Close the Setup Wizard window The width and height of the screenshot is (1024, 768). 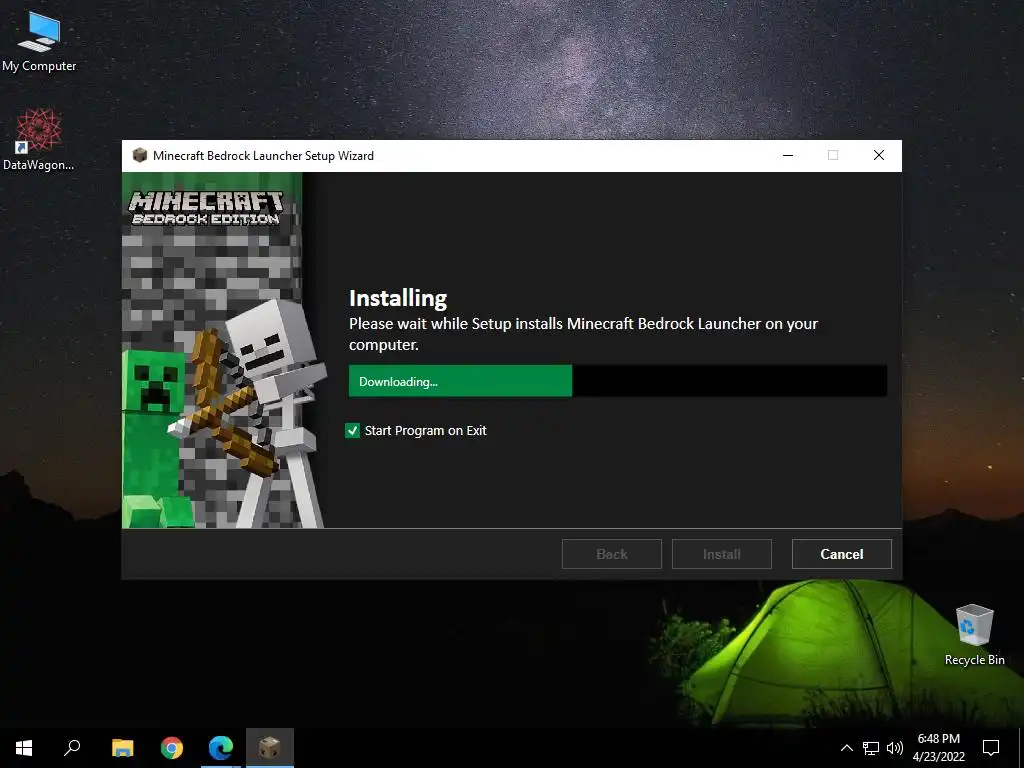[x=879, y=155]
